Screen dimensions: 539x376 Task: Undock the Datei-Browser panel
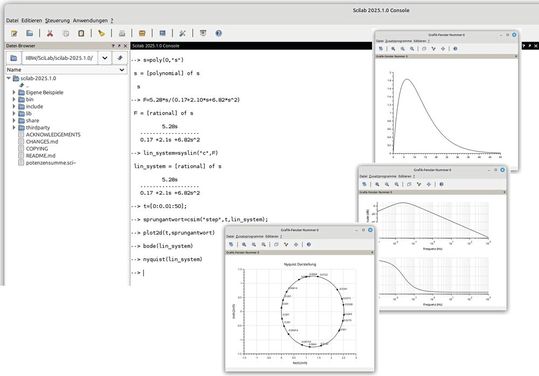pyautogui.click(x=119, y=46)
